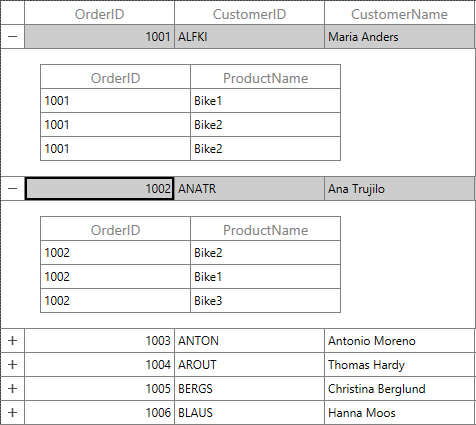Select the ANTON customer ID cell
This screenshot has width=476, height=425.
(x=249, y=341)
